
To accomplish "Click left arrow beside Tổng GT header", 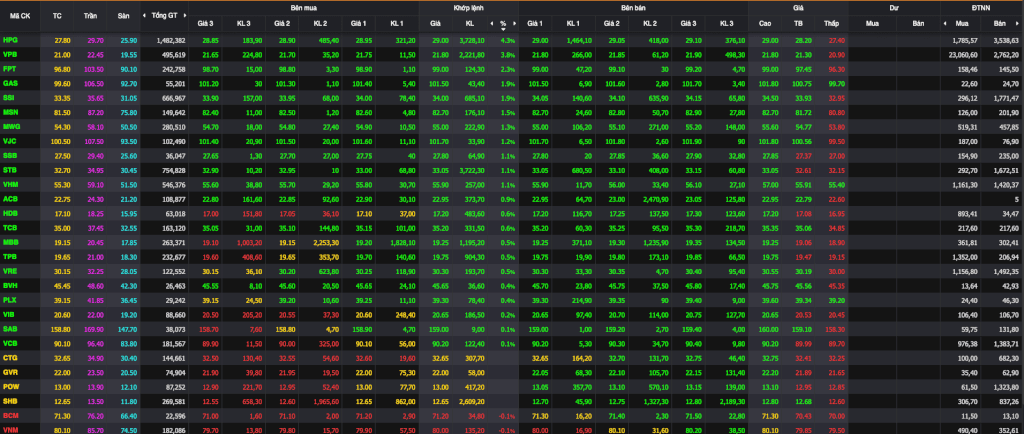I will click(144, 14).
